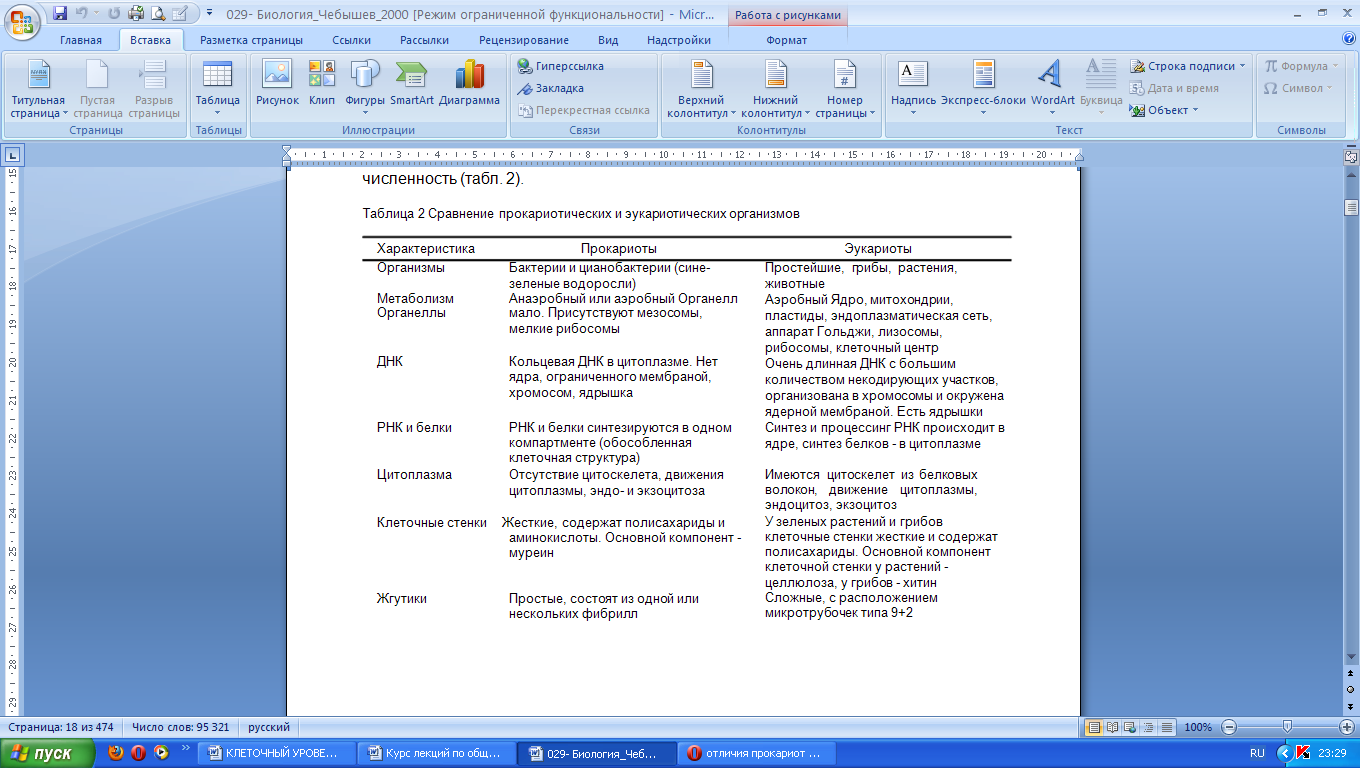Screen dimensions: 1360x768
Task: Open the Фигуры shapes gallery
Action: point(365,88)
